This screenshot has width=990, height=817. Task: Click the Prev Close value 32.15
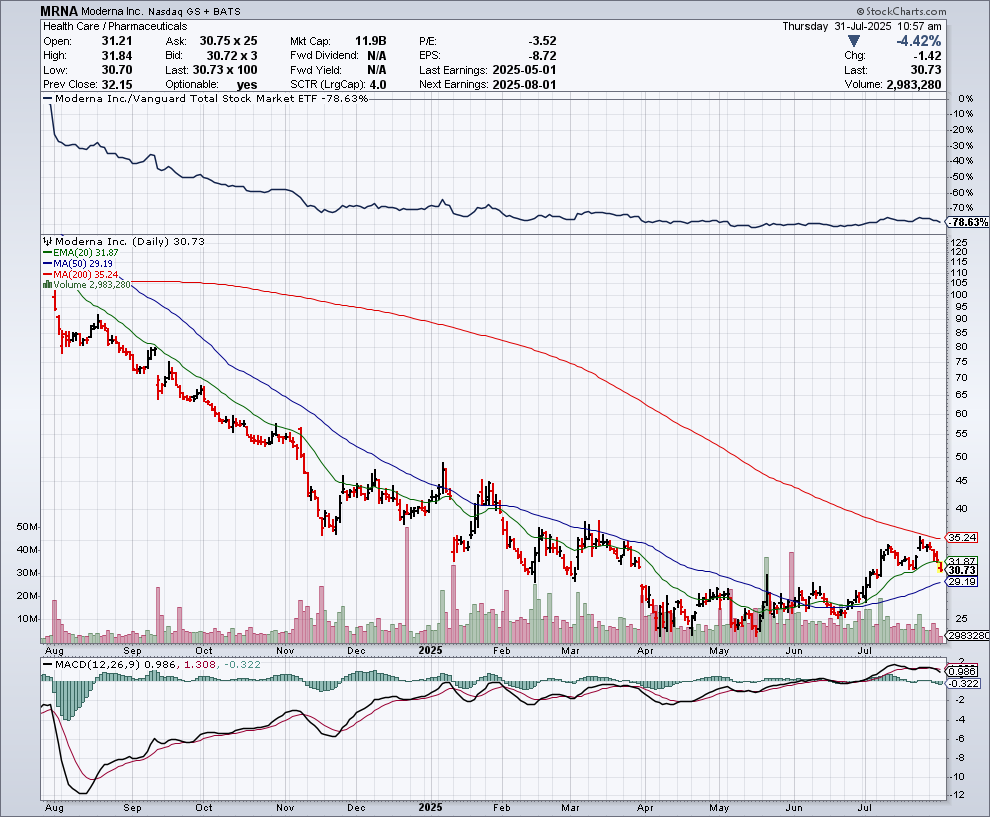coord(117,85)
